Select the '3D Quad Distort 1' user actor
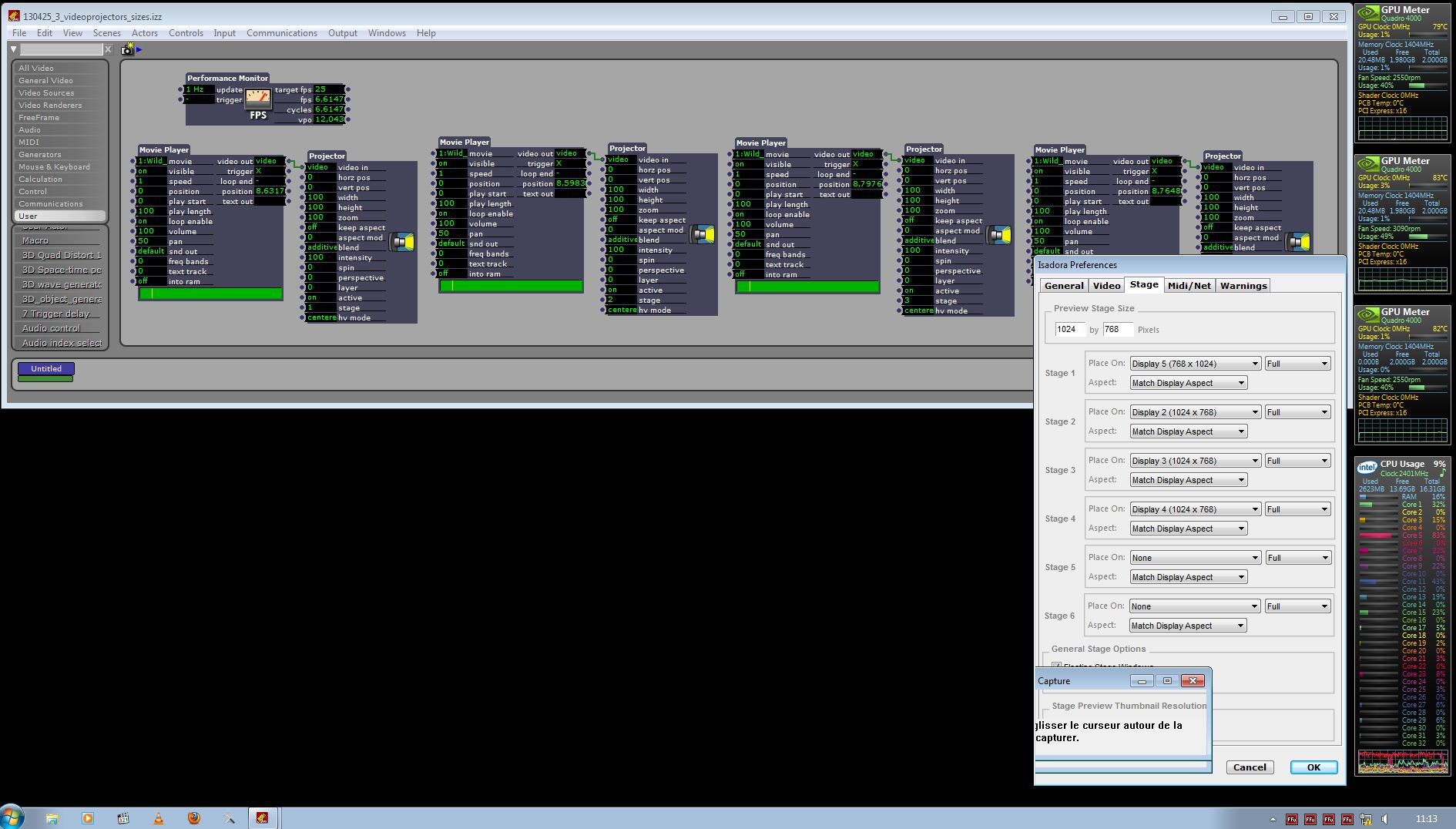Image resolution: width=1456 pixels, height=829 pixels. point(59,255)
